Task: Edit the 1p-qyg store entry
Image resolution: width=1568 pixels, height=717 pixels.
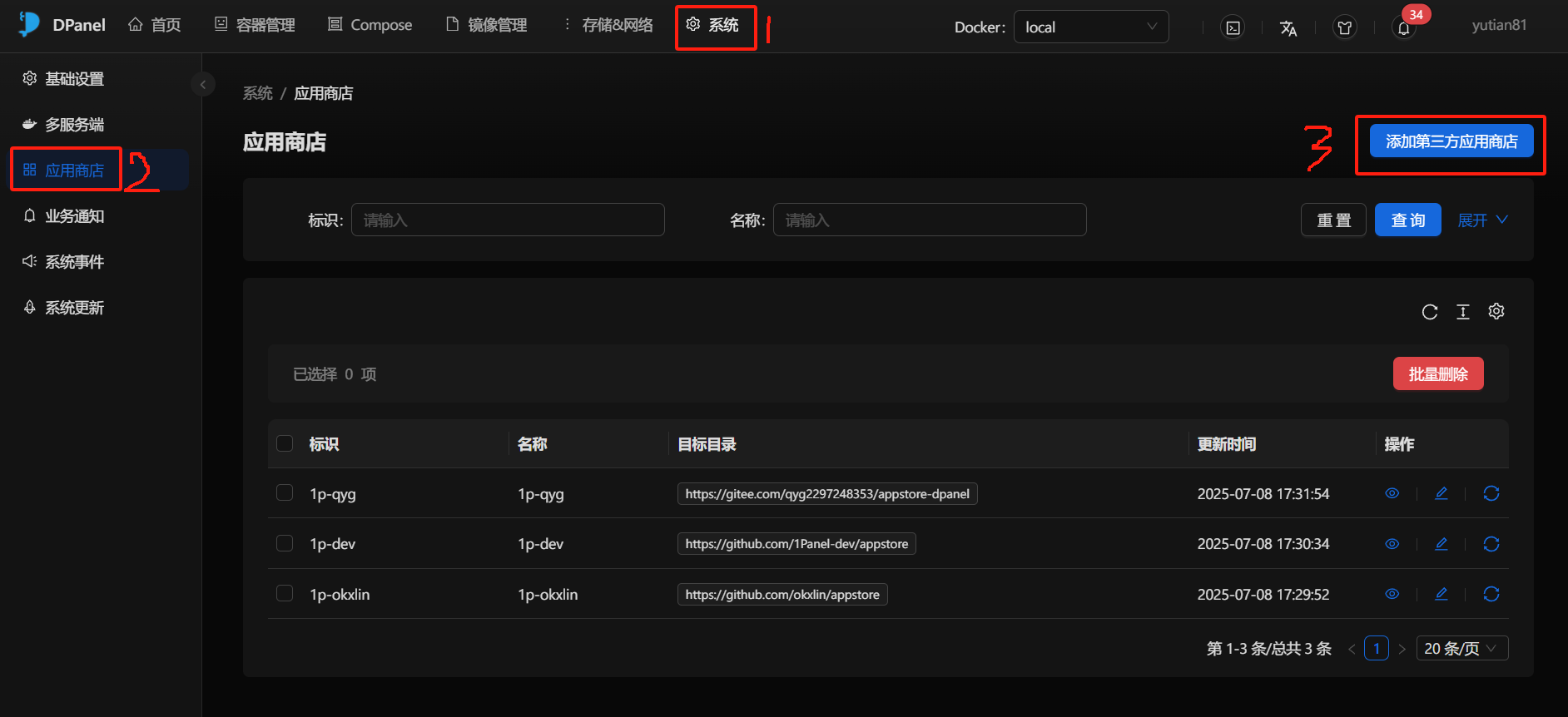Action: (x=1441, y=494)
